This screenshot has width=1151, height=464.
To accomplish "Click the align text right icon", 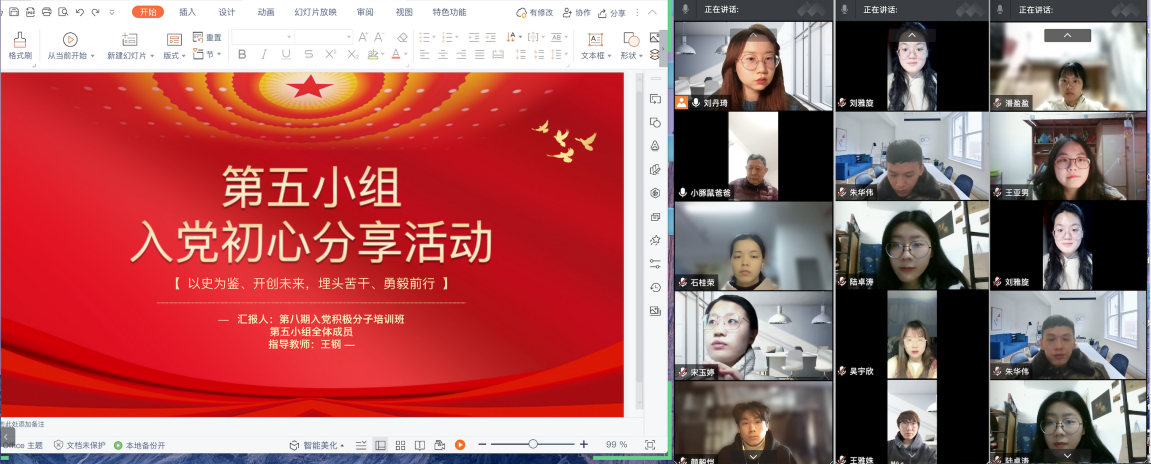I will click(x=461, y=54).
